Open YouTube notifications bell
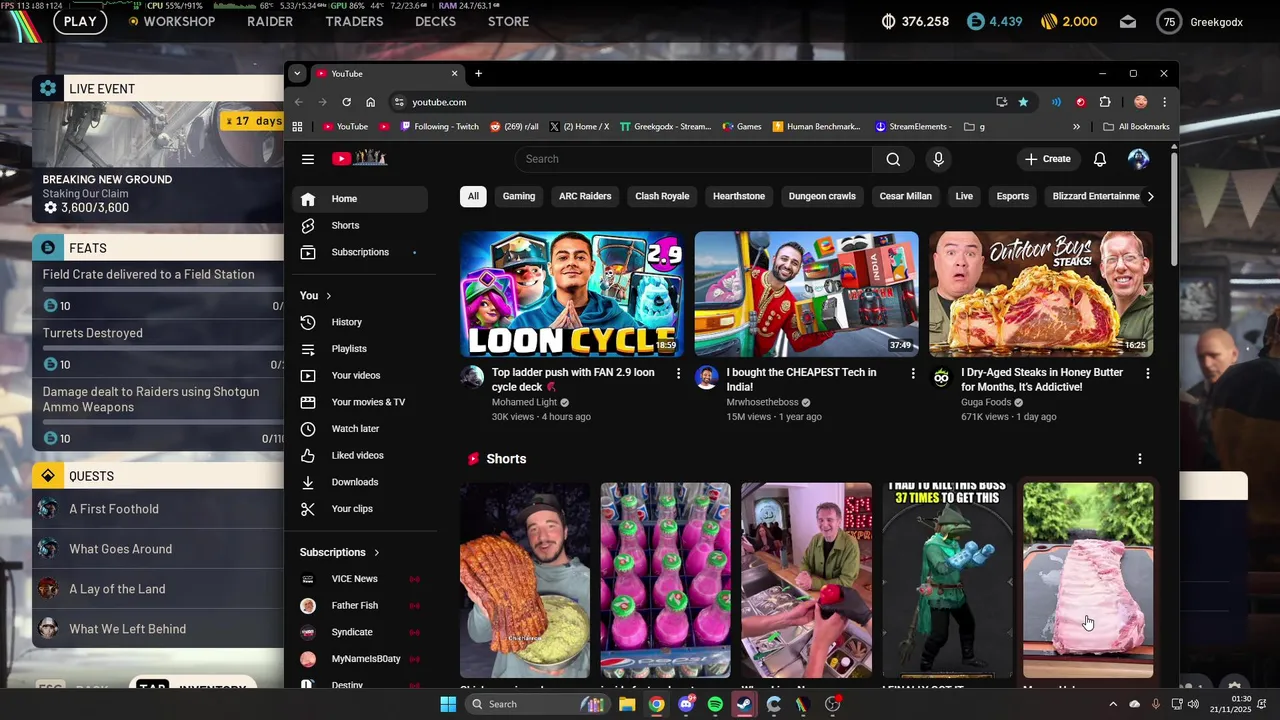 coord(1100,159)
